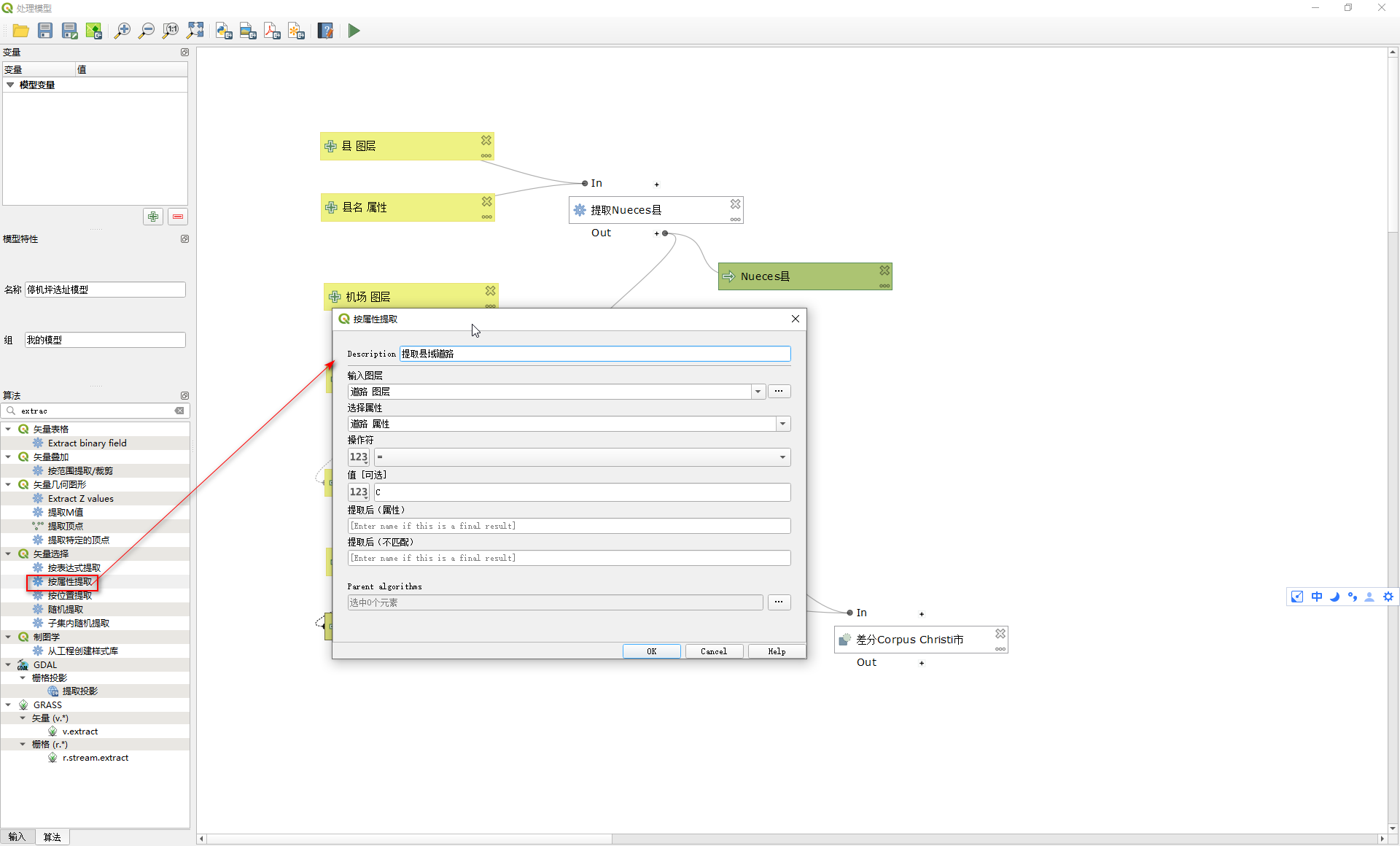Collapse the 矢量选择 tree group
Screen dimensions: 1400x846
pyautogui.click(x=8, y=554)
